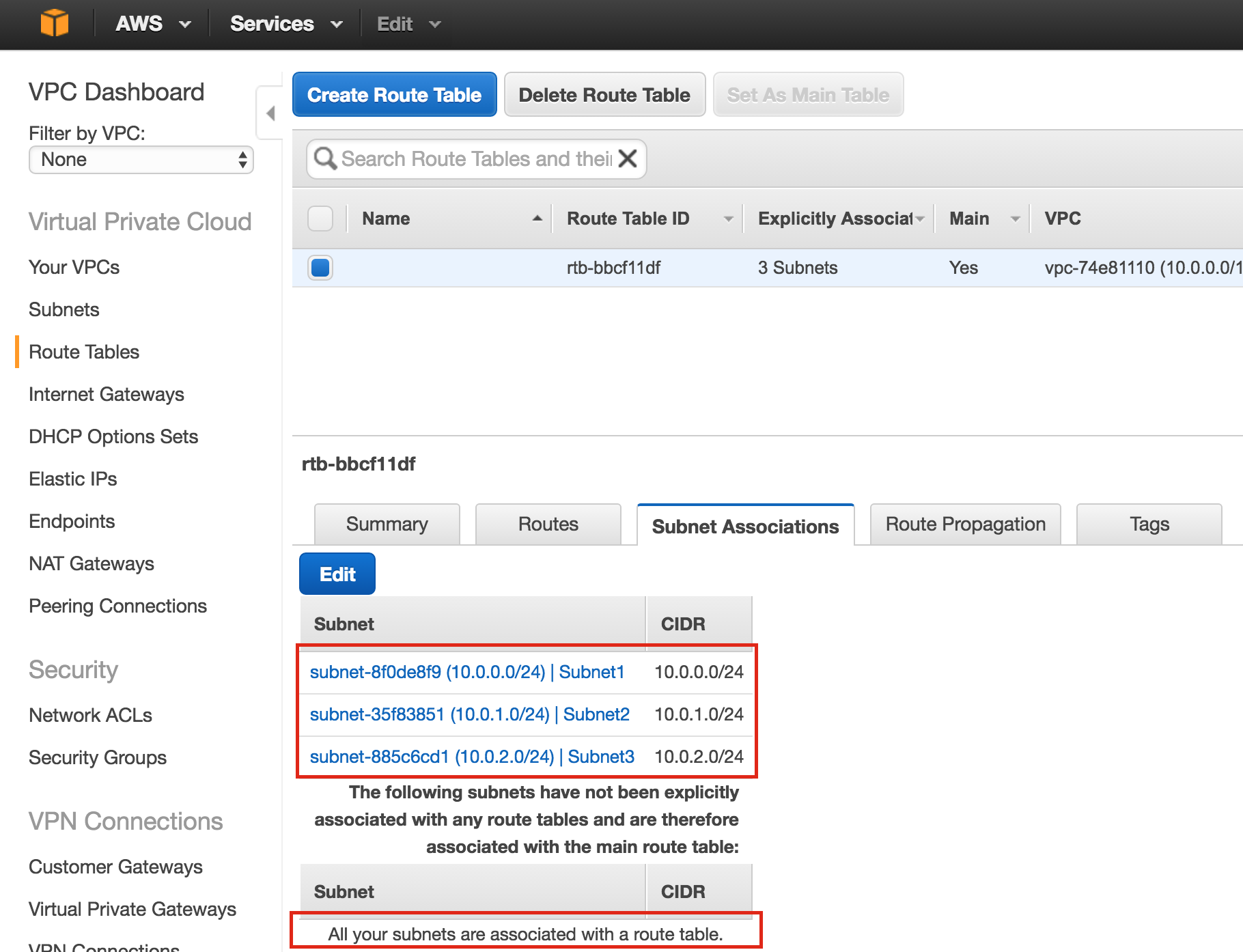
Task: Open the subnet-885c6cd1 Subnet3 link
Action: (472, 757)
